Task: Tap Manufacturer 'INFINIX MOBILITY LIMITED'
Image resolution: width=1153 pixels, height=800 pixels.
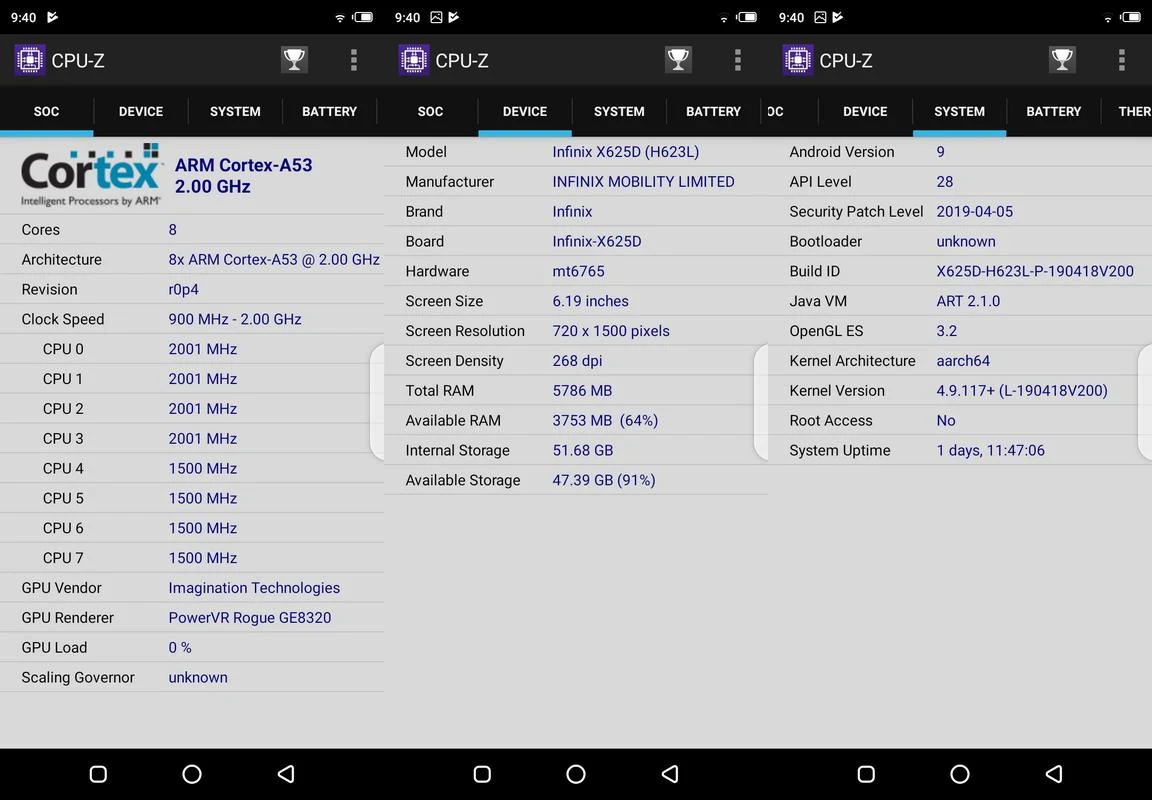Action: coord(643,182)
